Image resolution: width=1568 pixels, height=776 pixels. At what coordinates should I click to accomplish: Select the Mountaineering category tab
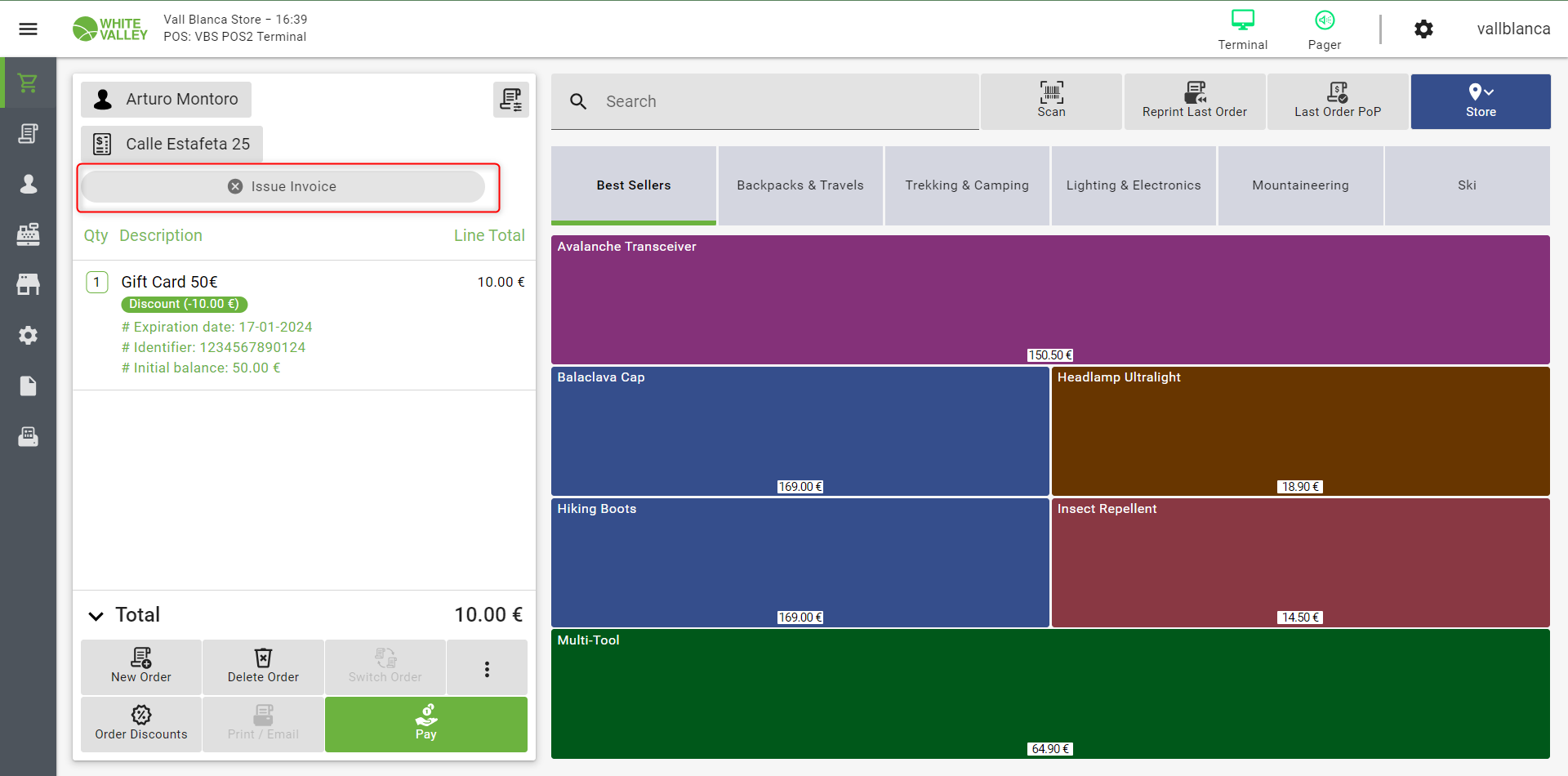point(1300,185)
